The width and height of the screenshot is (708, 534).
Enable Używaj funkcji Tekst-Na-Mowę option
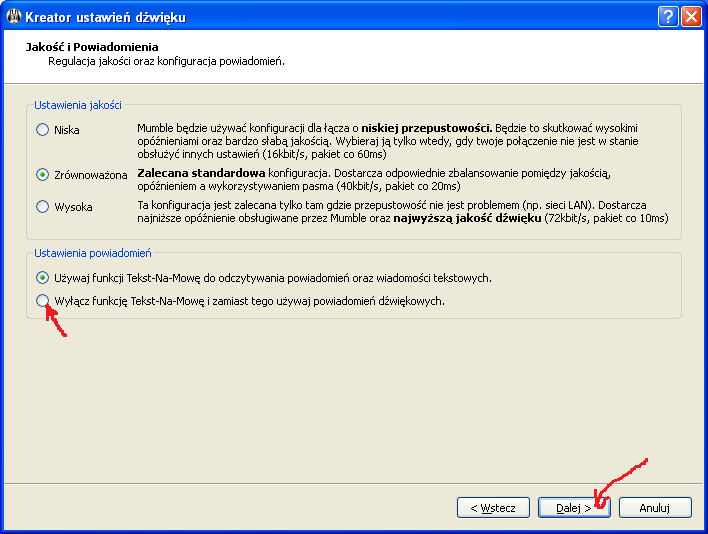[x=43, y=277]
